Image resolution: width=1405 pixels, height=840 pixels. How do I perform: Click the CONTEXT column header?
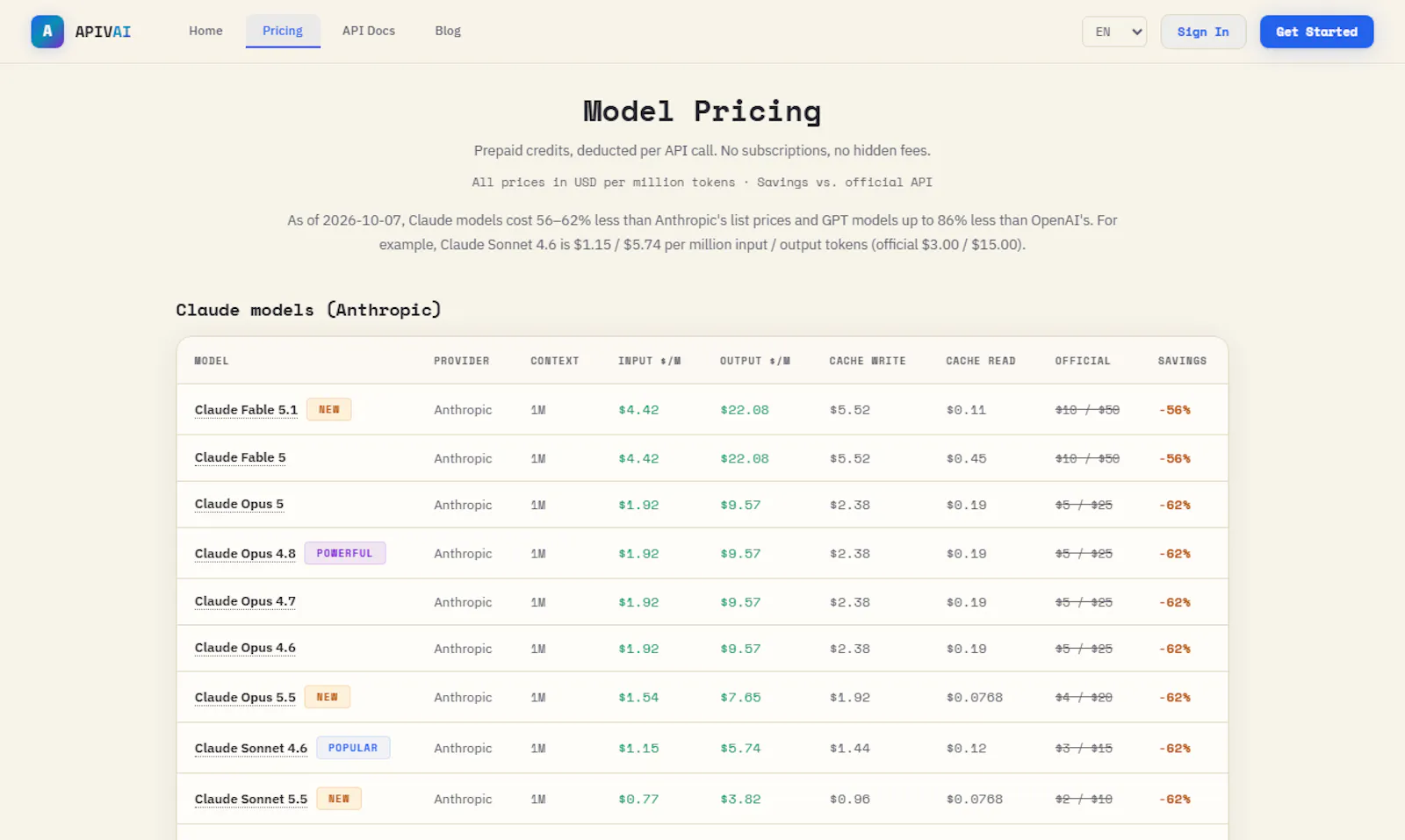click(555, 361)
